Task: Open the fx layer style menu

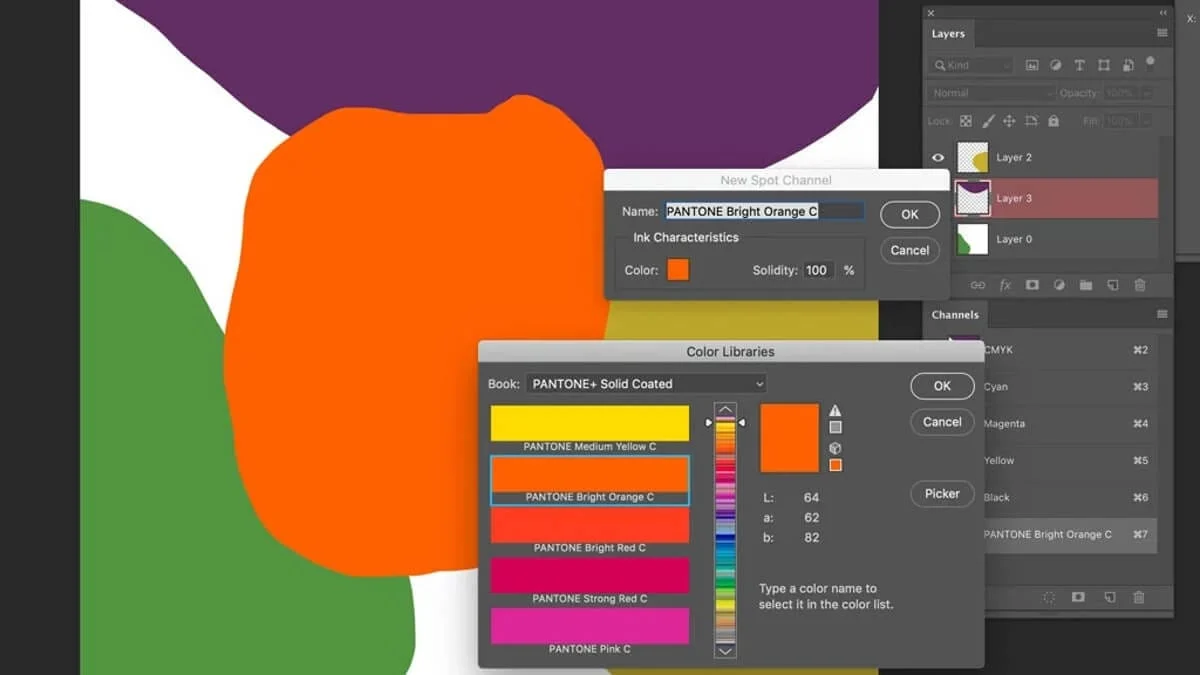Action: click(1005, 285)
